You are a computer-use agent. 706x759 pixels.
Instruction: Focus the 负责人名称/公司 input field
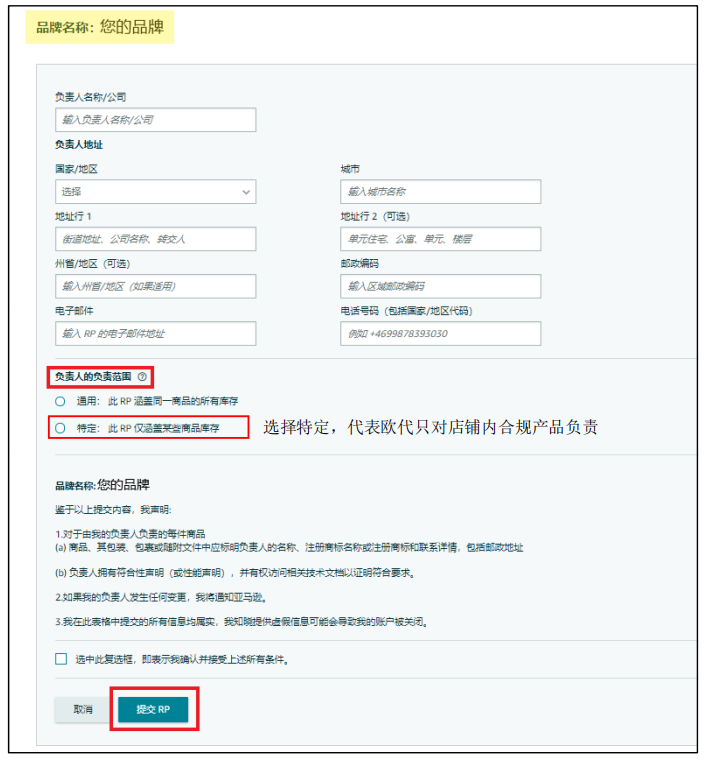click(155, 120)
